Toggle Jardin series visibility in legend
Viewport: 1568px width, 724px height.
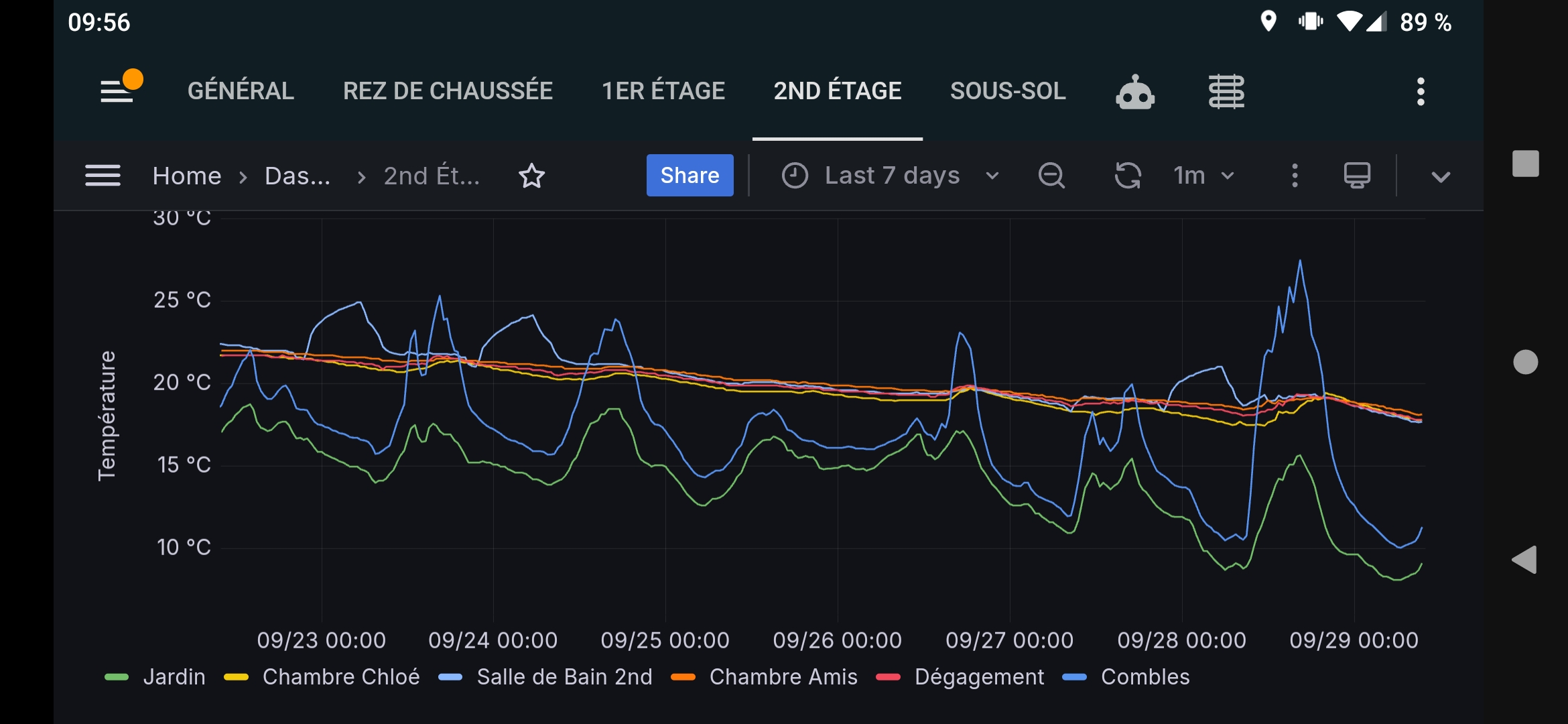(x=155, y=677)
